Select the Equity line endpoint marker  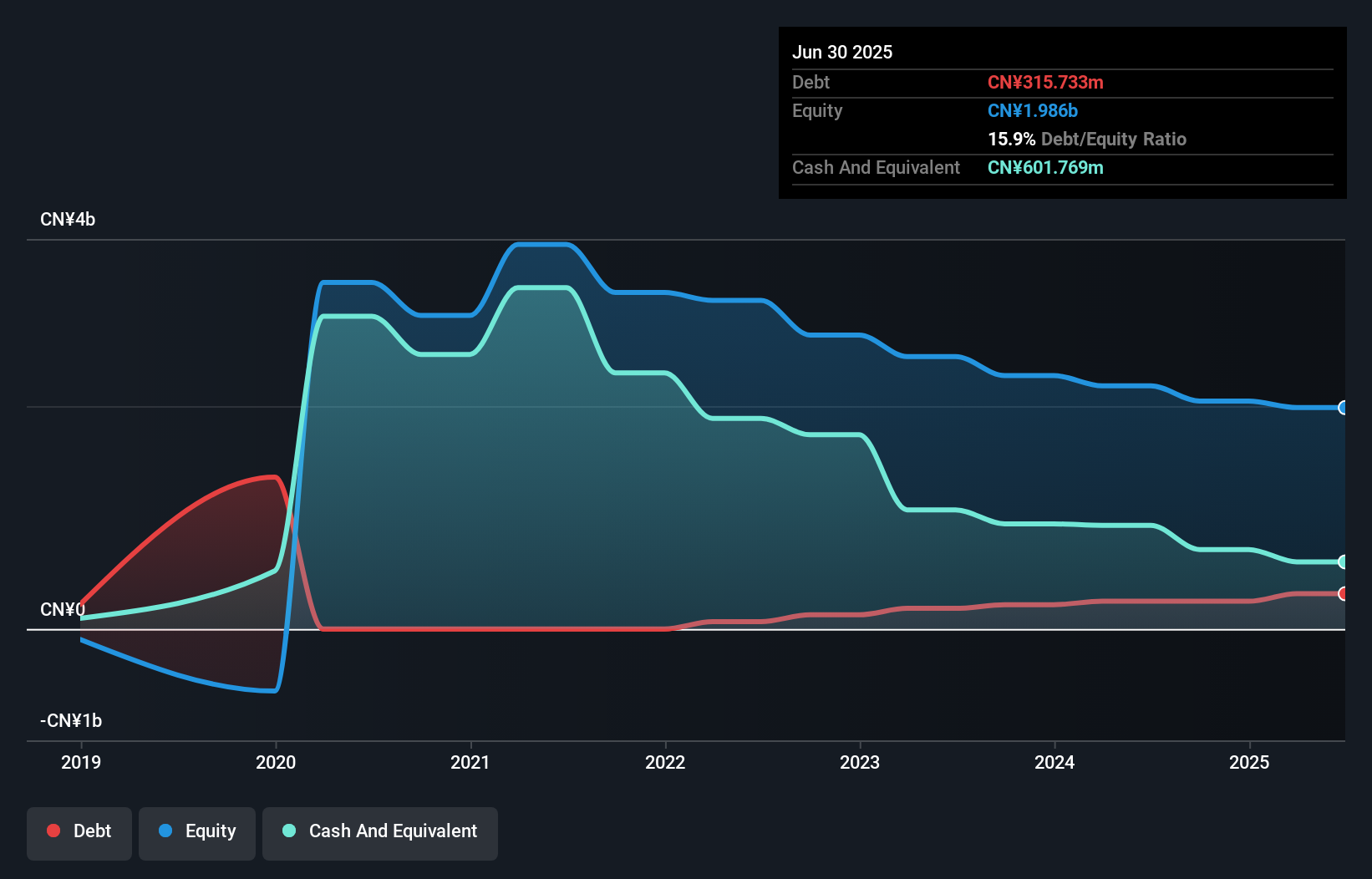click(x=1342, y=408)
